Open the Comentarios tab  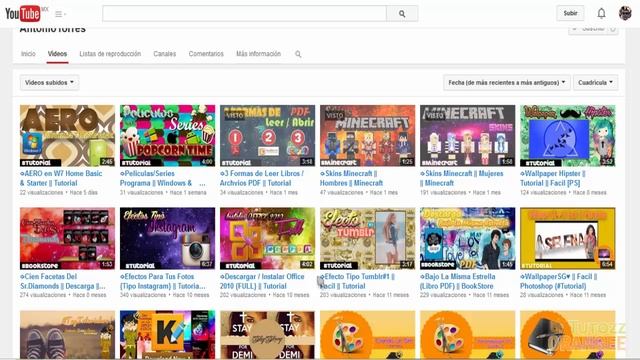pos(206,54)
